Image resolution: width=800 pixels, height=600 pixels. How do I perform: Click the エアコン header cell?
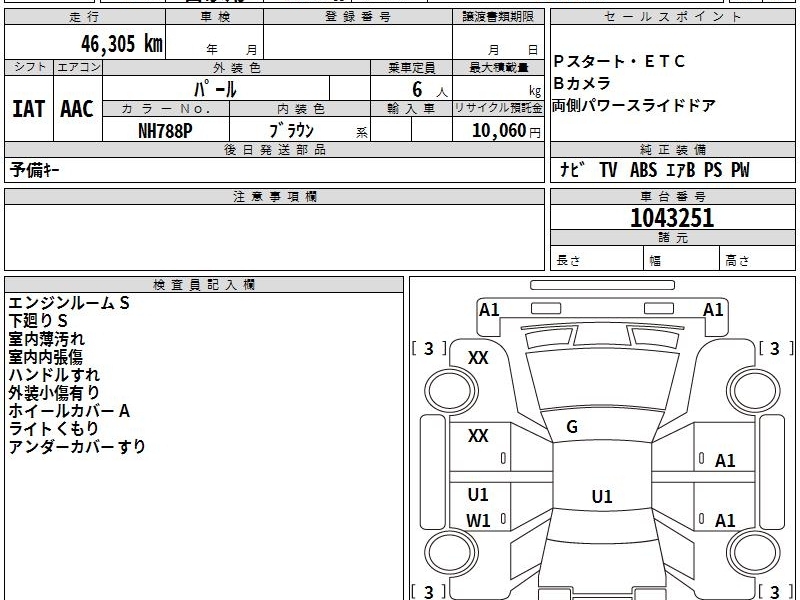pos(78,67)
